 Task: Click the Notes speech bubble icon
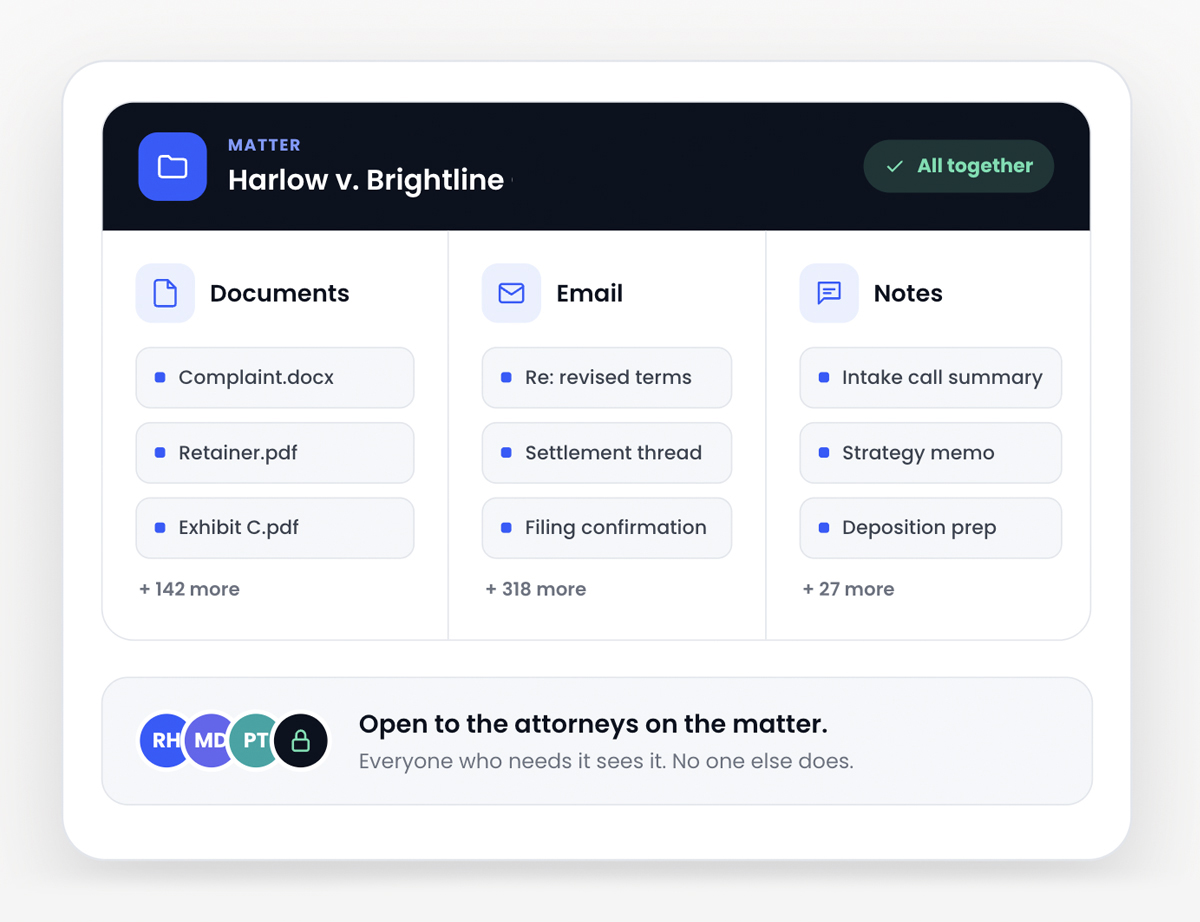click(x=829, y=293)
